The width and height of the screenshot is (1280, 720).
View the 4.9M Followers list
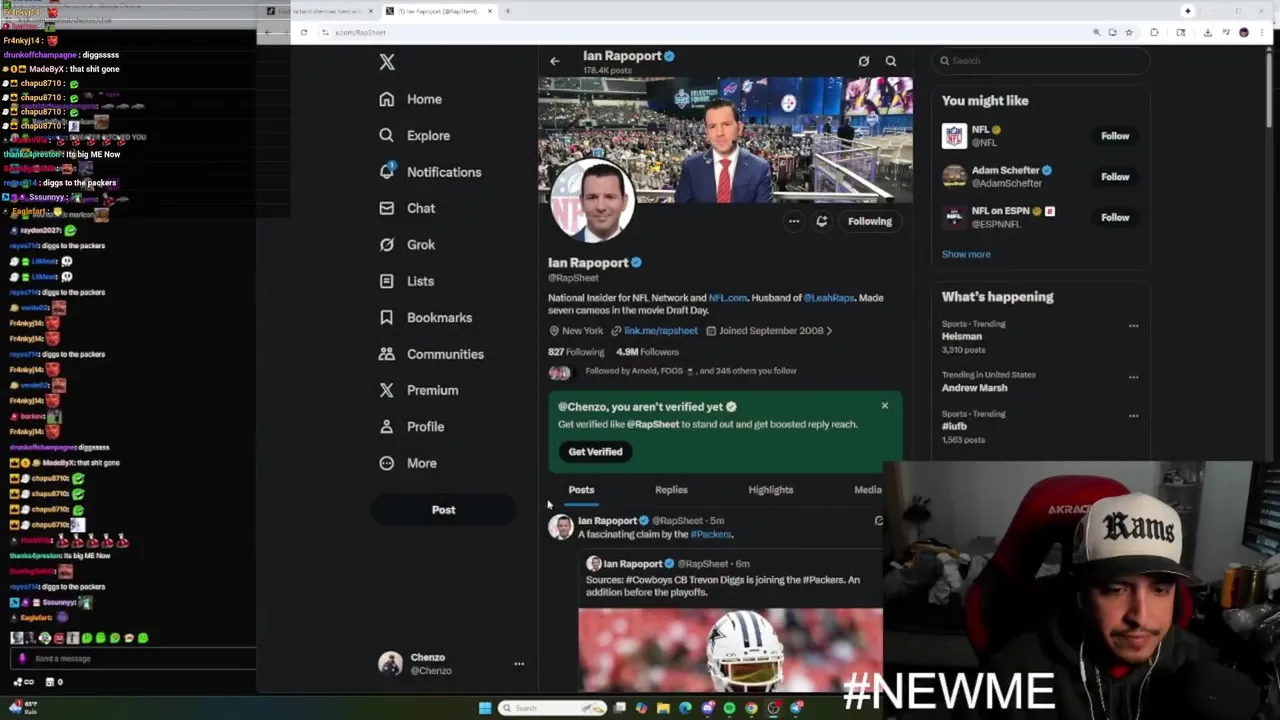[x=647, y=352]
